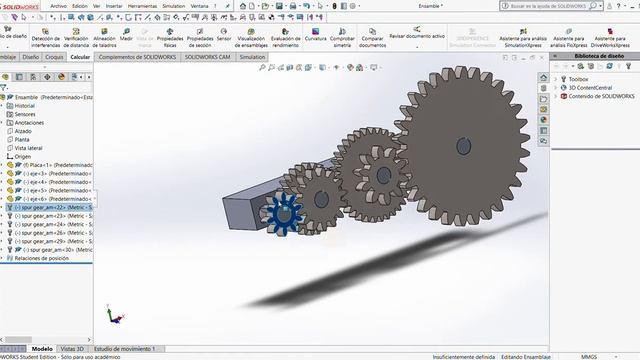The height and width of the screenshot is (360, 640).
Task: Select the Vista lateral plane
Action: [x=28, y=148]
